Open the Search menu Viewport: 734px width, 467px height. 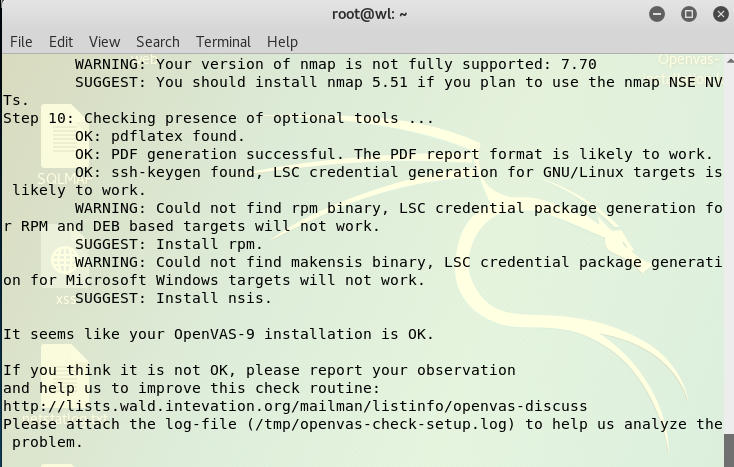157,41
